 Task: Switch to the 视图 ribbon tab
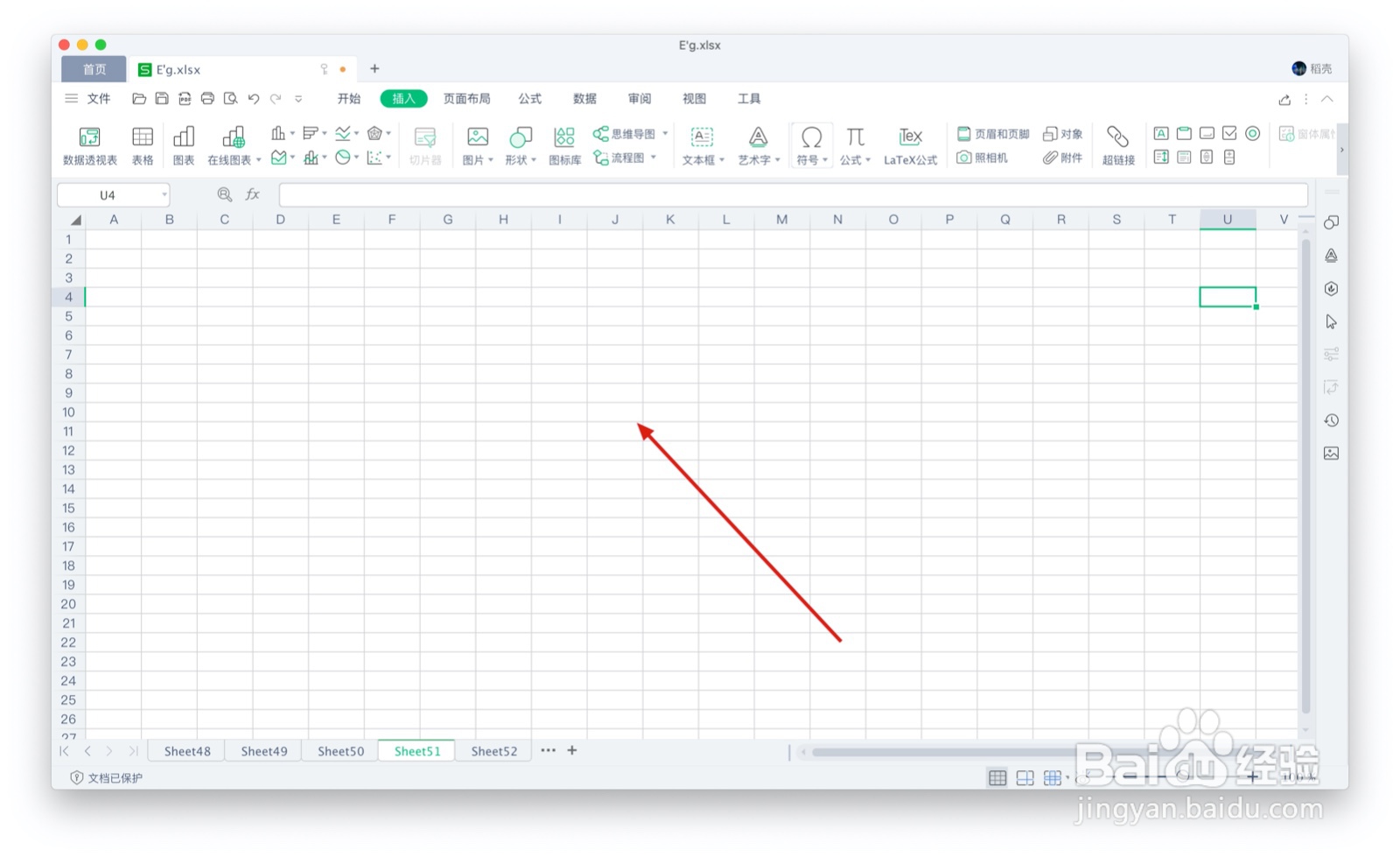tap(694, 99)
